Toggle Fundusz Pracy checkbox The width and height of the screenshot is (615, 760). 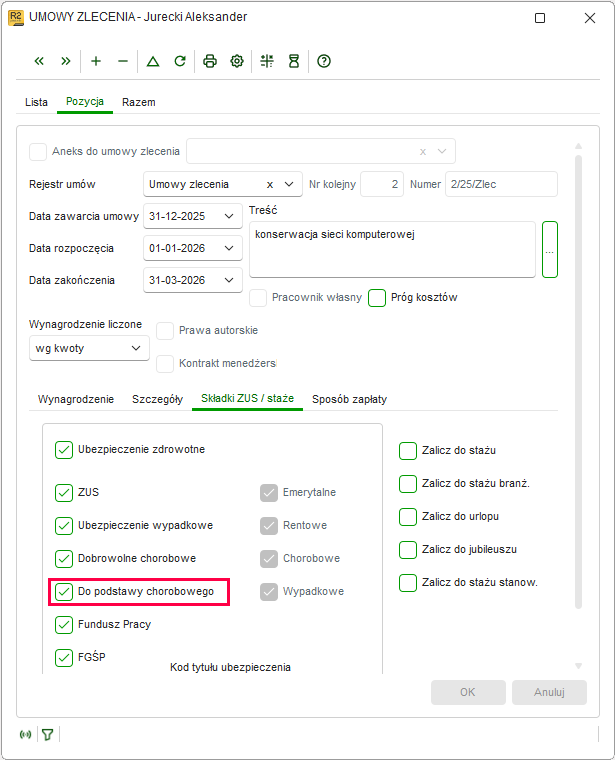click(x=64, y=624)
